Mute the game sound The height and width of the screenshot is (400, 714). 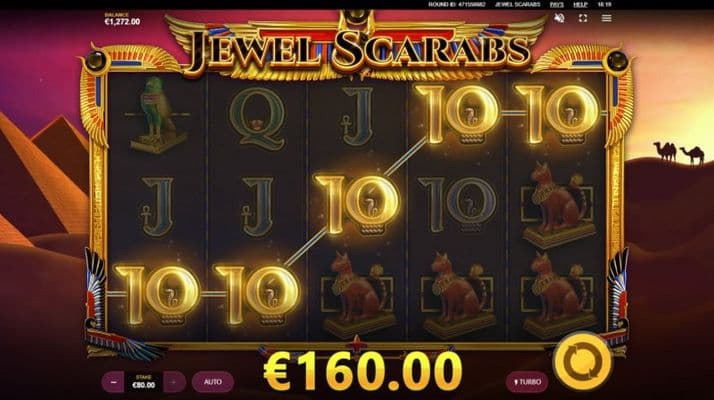560,18
